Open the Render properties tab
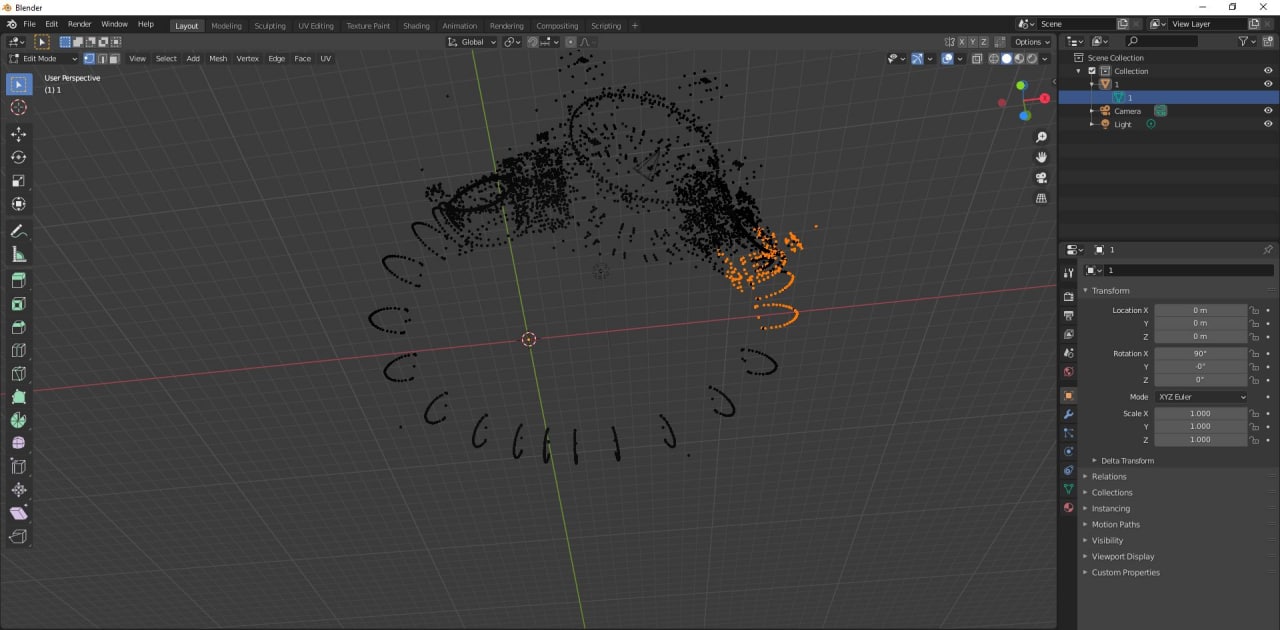 pyautogui.click(x=1068, y=296)
